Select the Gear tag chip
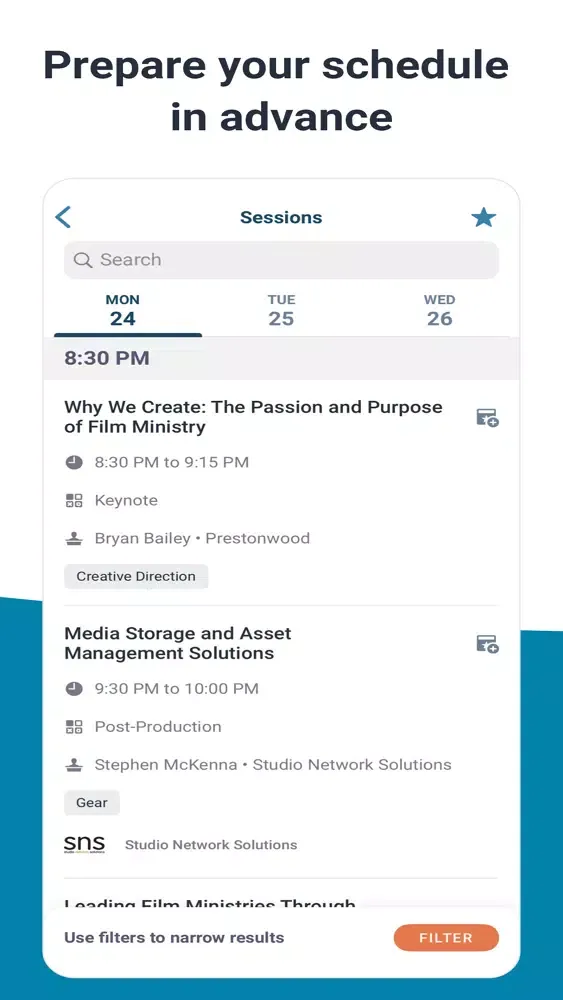Viewport: 563px width, 1000px height. [x=92, y=803]
